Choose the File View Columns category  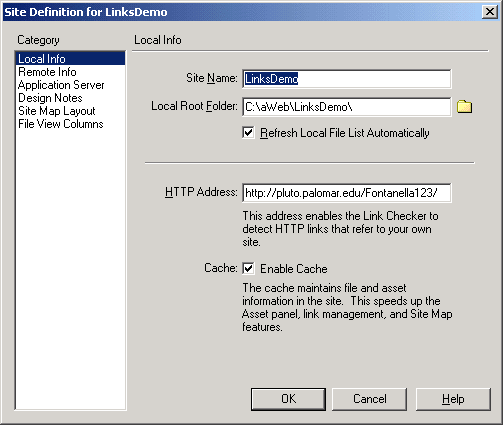61,124
